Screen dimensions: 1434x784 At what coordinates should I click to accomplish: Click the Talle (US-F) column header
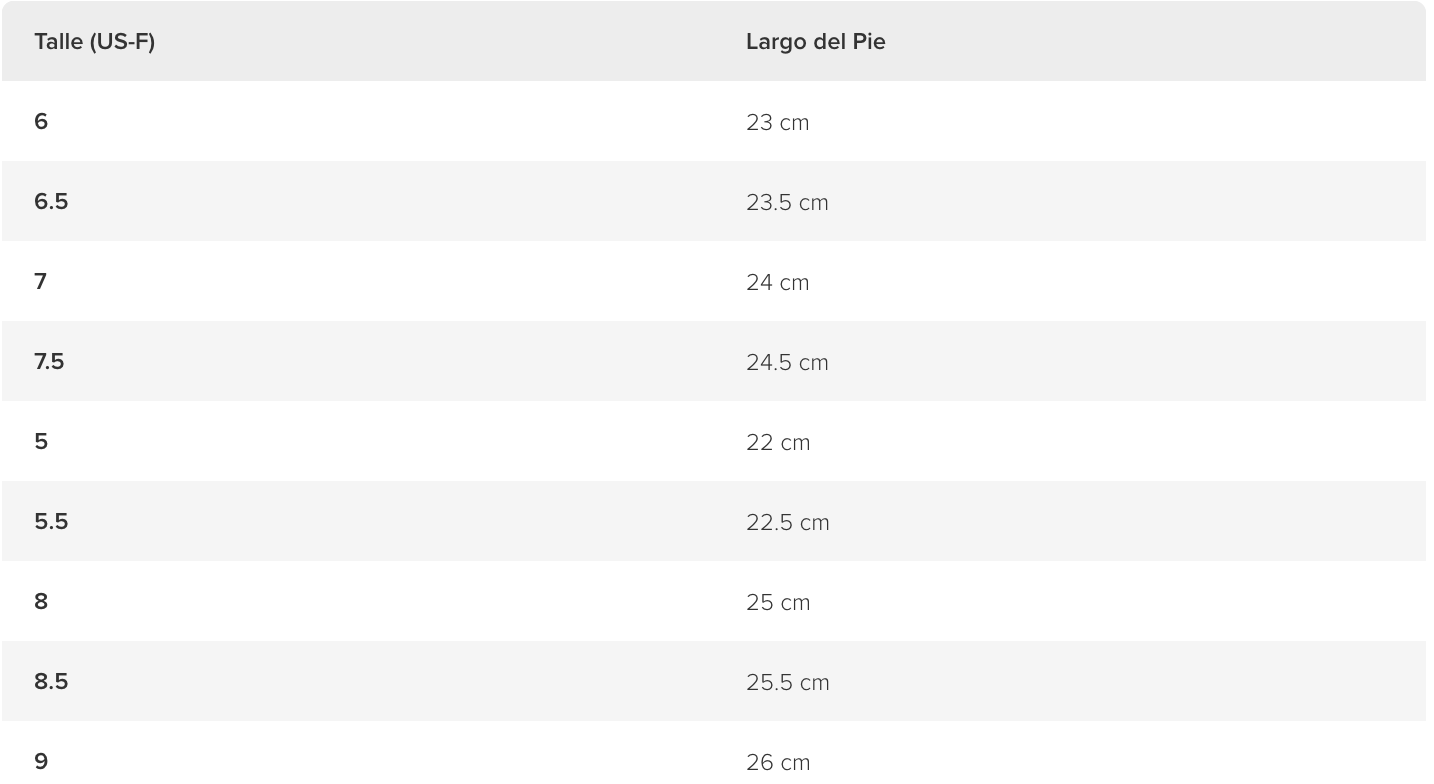pyautogui.click(x=94, y=42)
